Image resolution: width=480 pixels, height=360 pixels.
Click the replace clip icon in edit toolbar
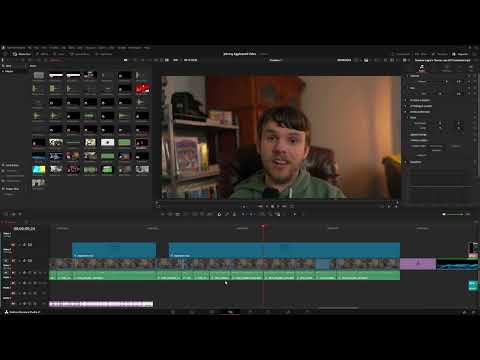coord(210,214)
